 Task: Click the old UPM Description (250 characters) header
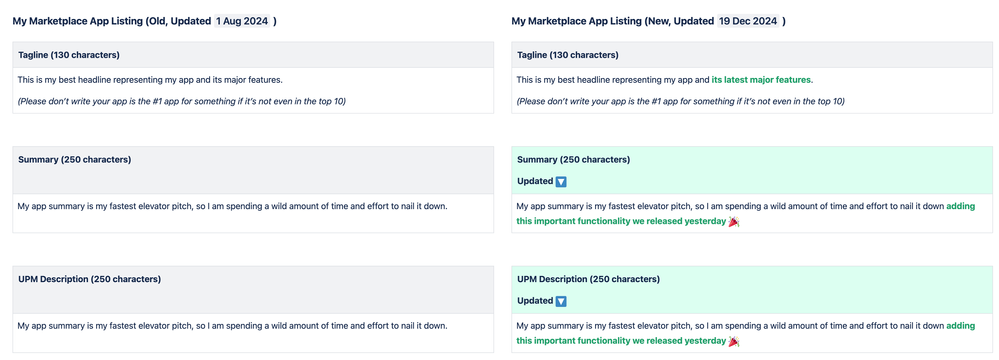[253, 290]
